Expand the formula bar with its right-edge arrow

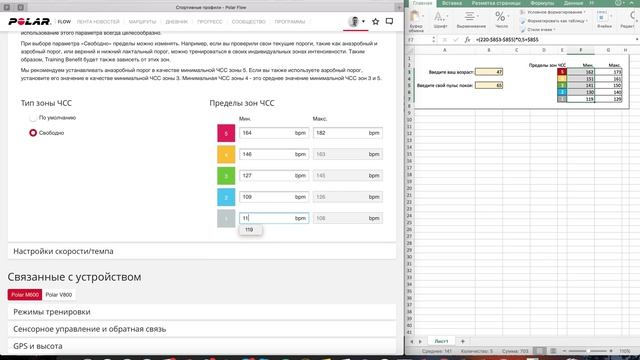(x=637, y=40)
